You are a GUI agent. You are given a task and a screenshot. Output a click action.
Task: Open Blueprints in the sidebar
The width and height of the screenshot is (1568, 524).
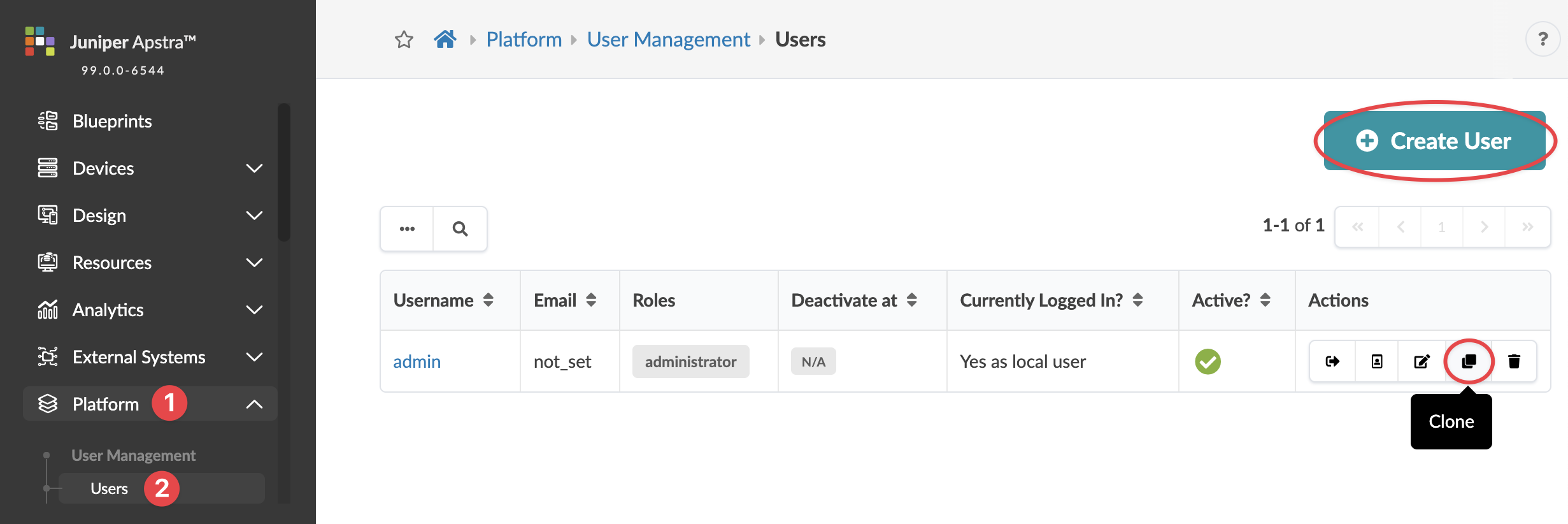(x=112, y=121)
